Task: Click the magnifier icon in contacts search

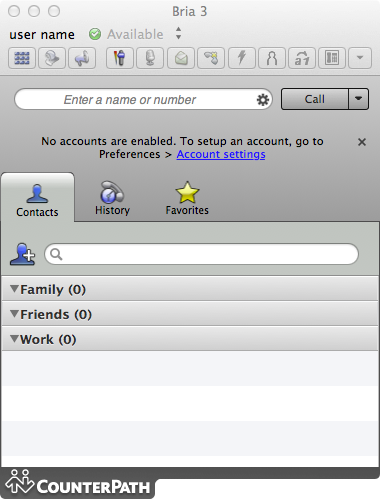Action: tap(56, 254)
